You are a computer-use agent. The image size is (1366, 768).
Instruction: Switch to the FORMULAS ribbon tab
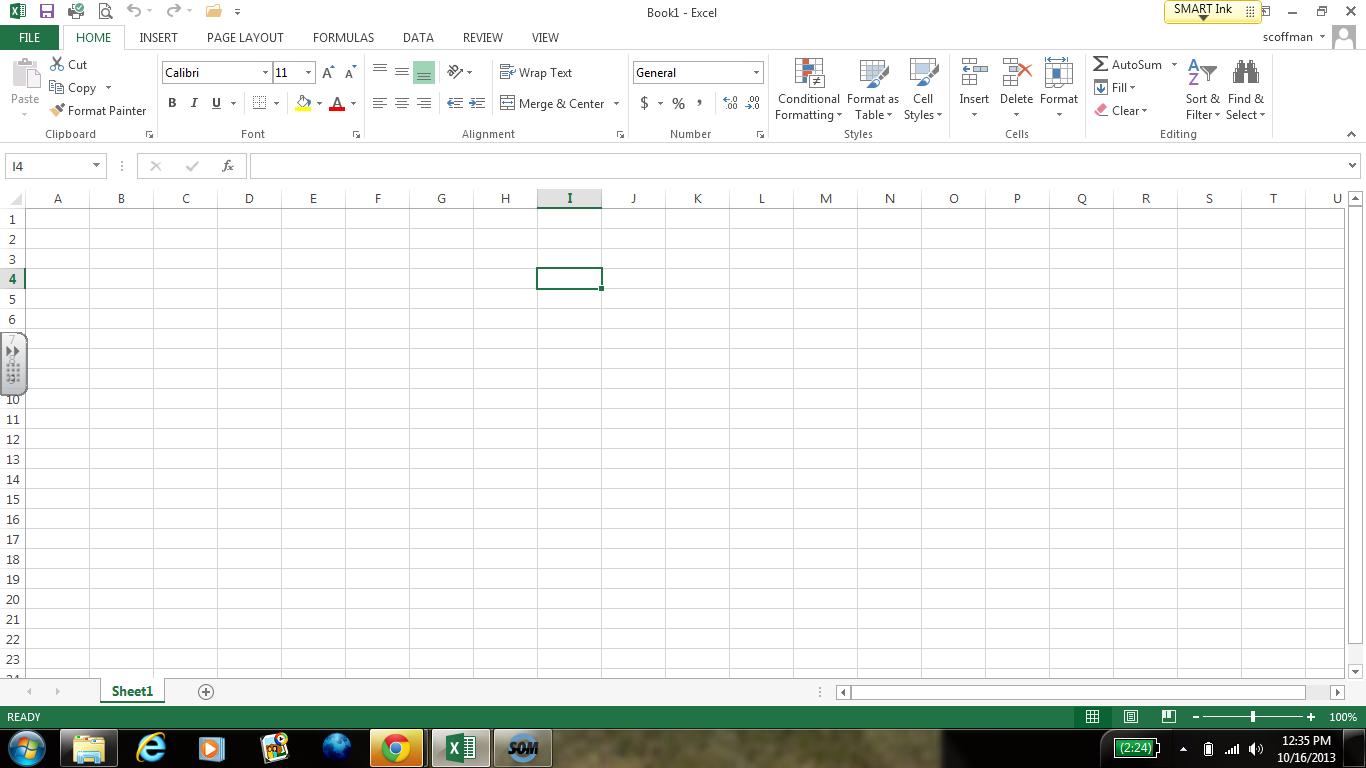[343, 37]
